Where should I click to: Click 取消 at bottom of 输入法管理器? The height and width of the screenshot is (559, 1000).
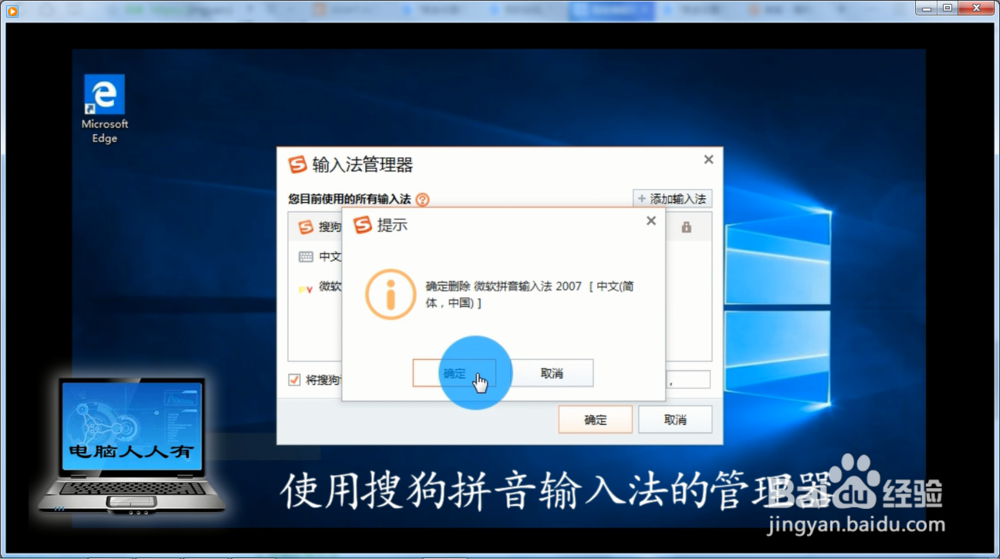(675, 419)
